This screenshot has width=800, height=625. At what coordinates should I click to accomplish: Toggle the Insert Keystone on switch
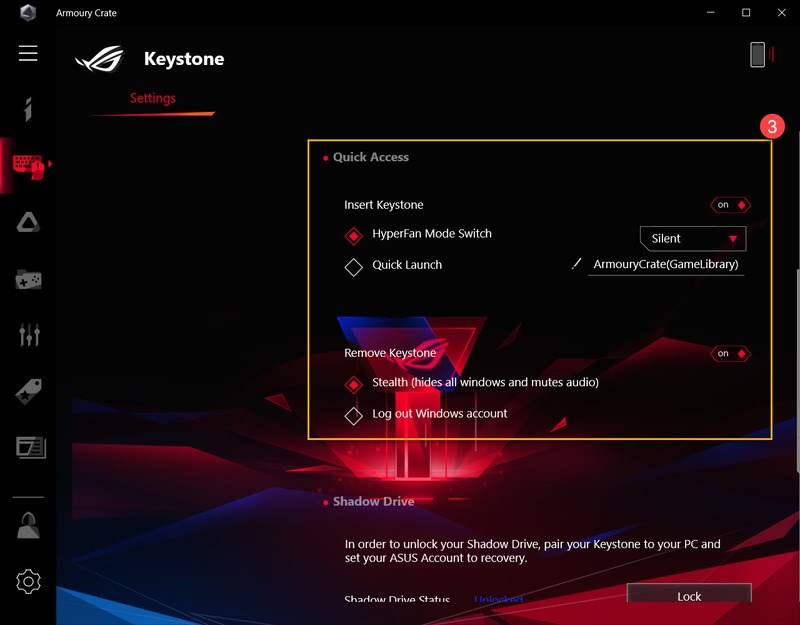[730, 205]
